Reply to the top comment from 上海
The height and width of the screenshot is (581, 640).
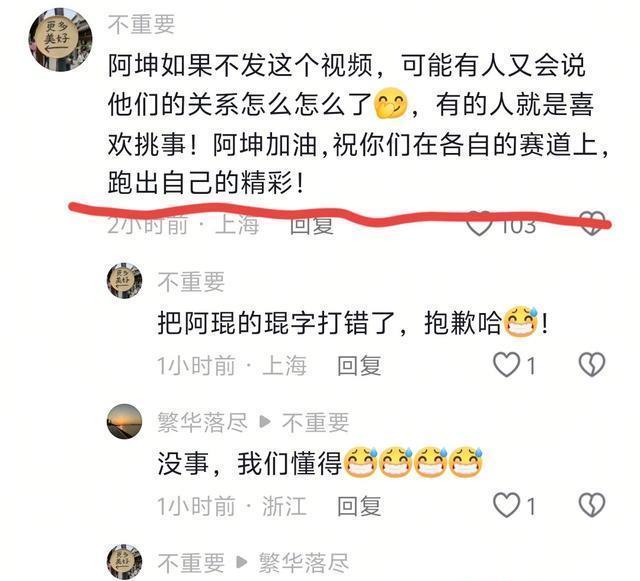coord(311,225)
